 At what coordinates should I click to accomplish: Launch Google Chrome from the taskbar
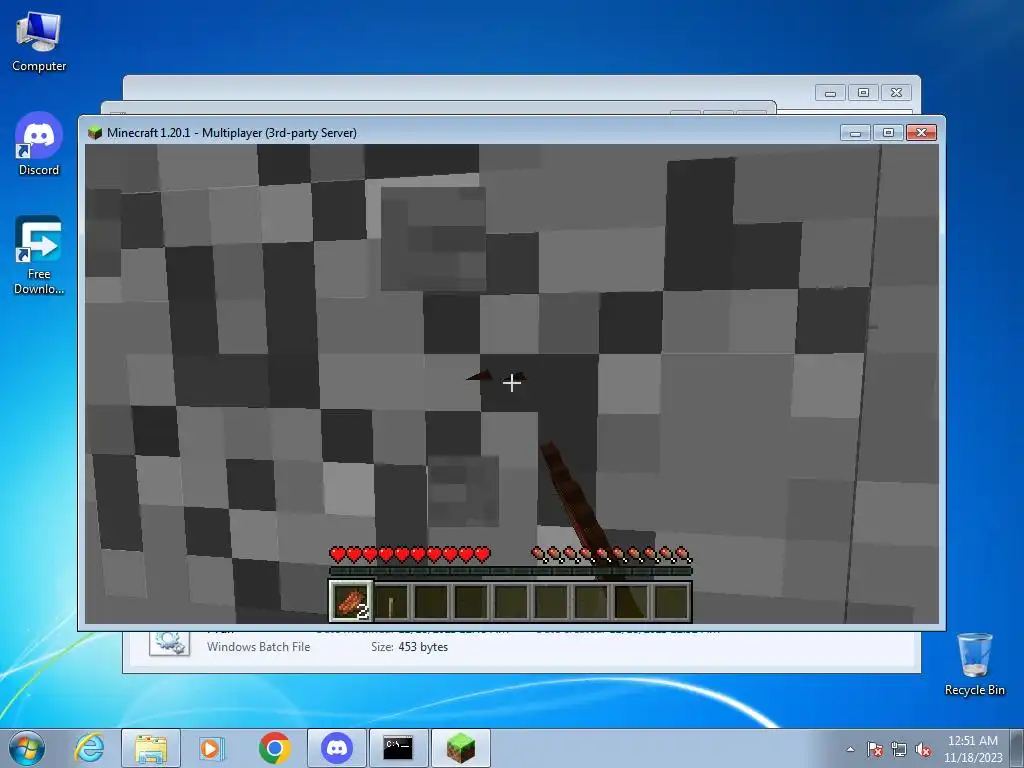click(x=275, y=748)
